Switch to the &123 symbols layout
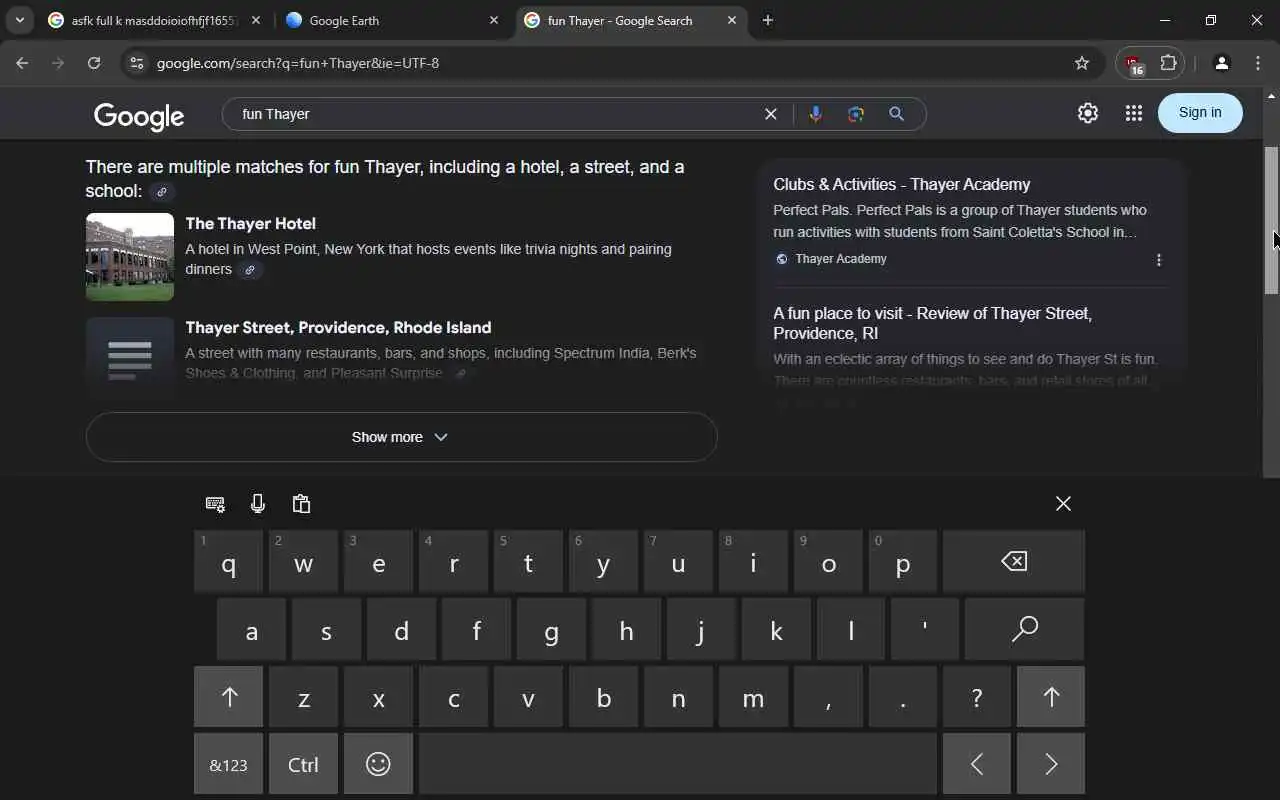 click(229, 765)
